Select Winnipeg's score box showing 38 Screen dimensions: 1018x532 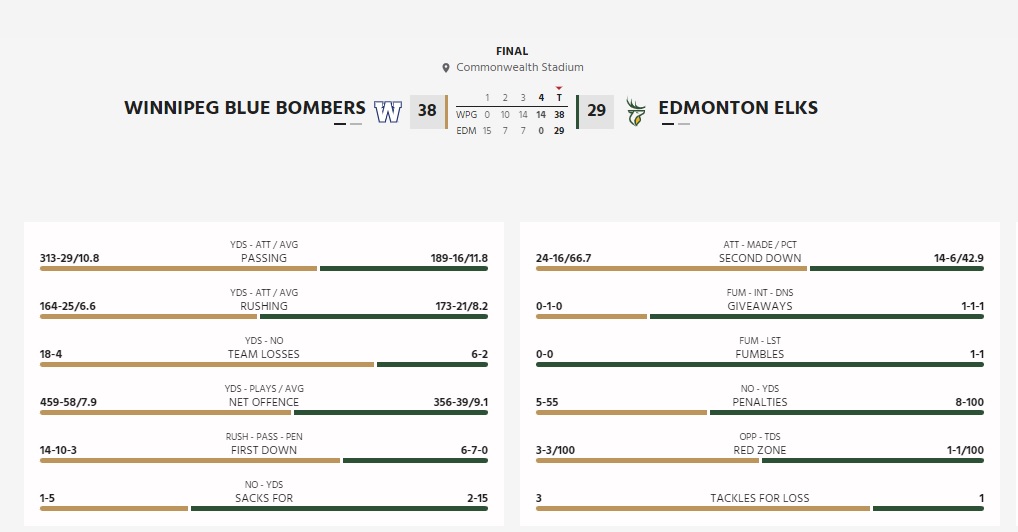click(427, 111)
